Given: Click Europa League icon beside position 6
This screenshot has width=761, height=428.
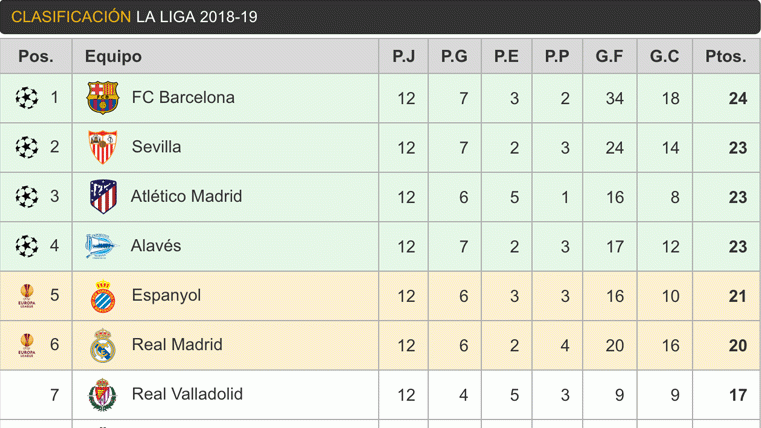Looking at the screenshot, I should tap(27, 345).
